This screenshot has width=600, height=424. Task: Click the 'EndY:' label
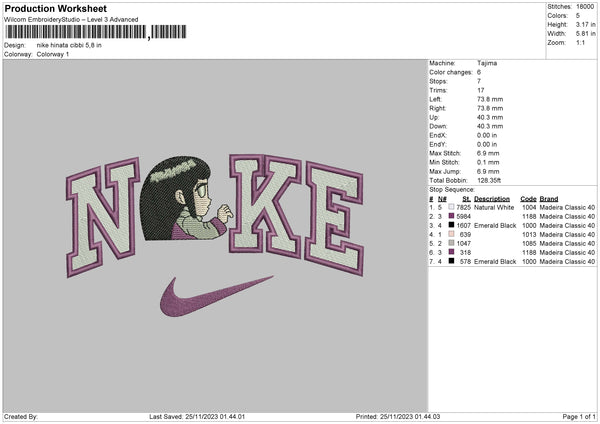coord(438,144)
